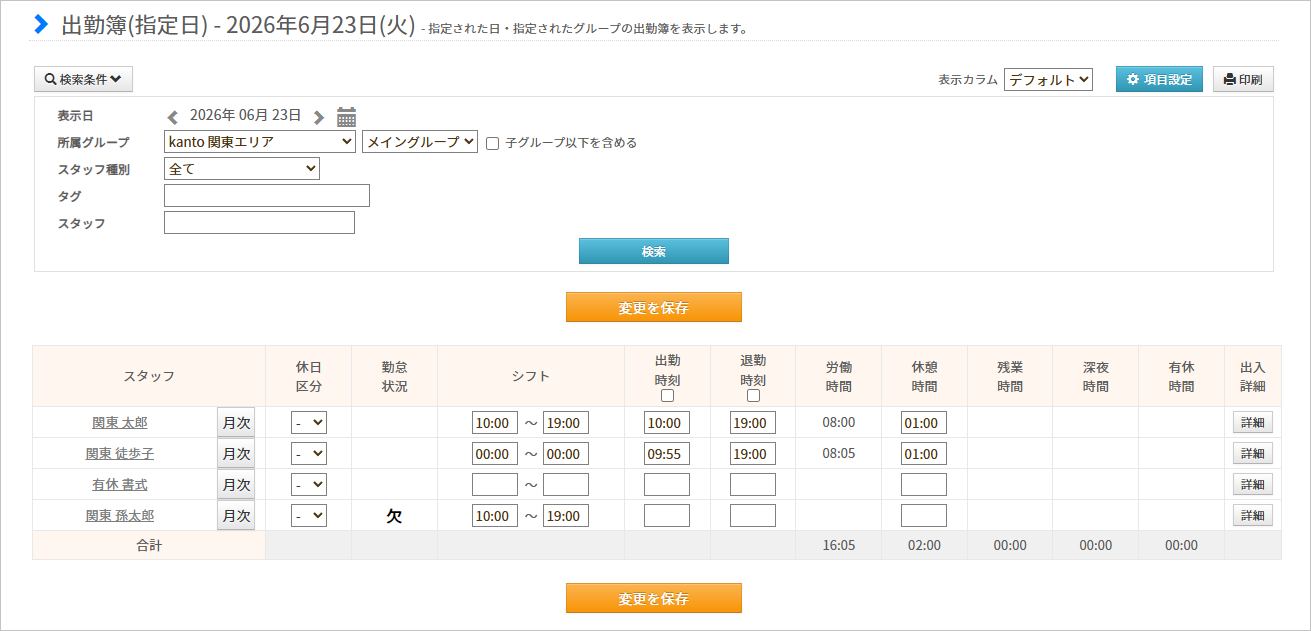
Task: Open 詳細 for 有休 書式
Action: coord(1253,485)
